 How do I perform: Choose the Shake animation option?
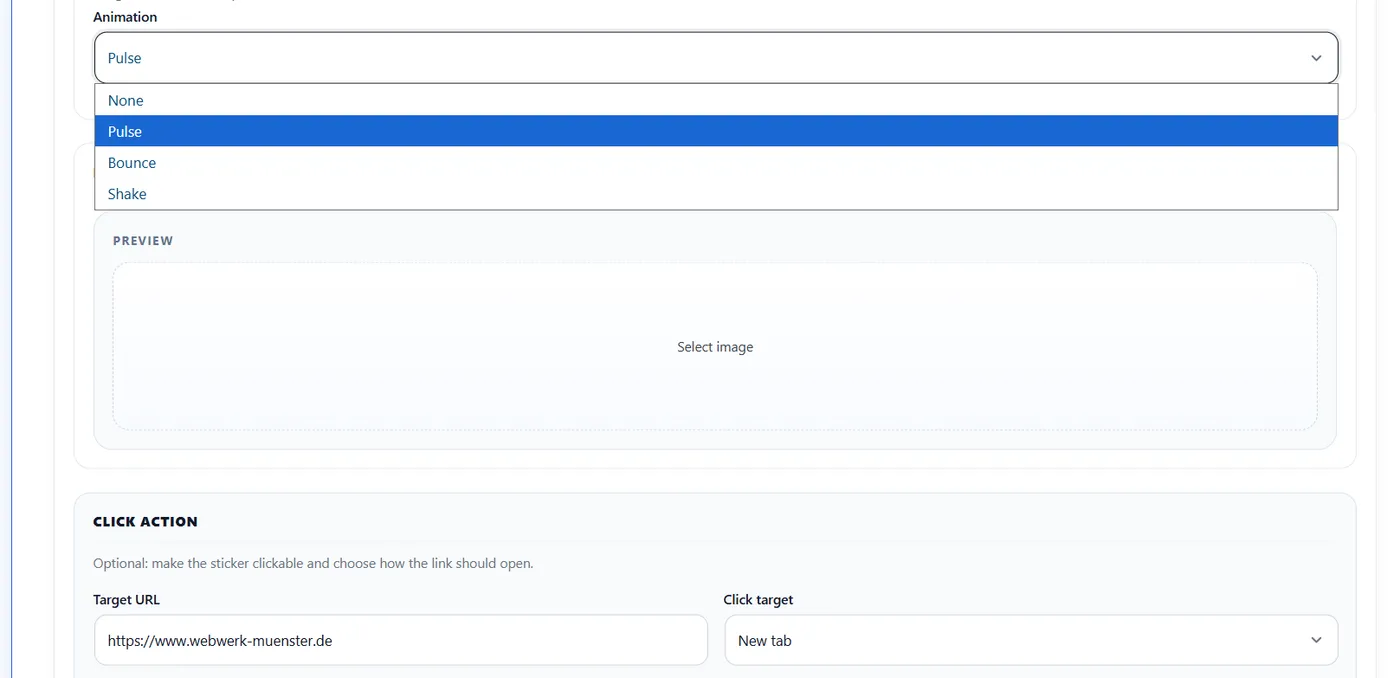[x=716, y=193]
